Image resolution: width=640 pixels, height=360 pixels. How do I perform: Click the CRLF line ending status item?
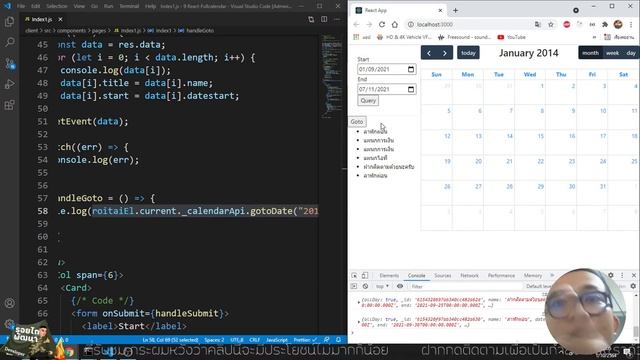254,340
